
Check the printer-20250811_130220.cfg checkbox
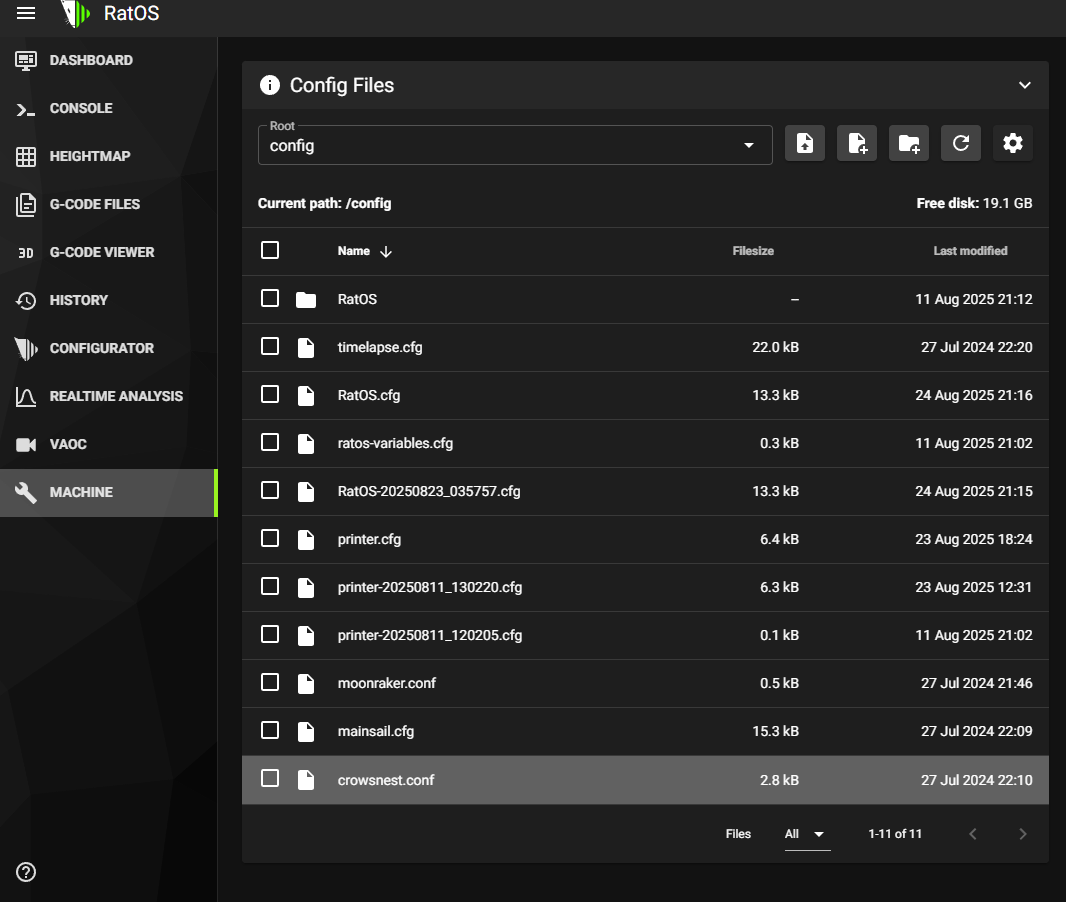pos(270,587)
